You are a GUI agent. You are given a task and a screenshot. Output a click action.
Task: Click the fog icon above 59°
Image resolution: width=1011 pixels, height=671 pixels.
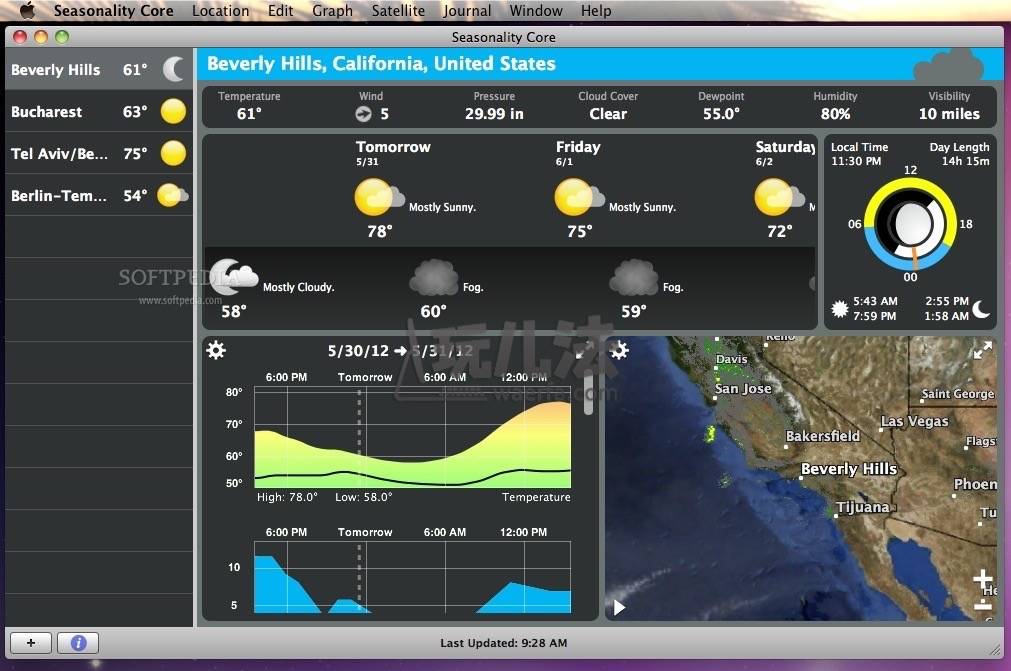[634, 277]
